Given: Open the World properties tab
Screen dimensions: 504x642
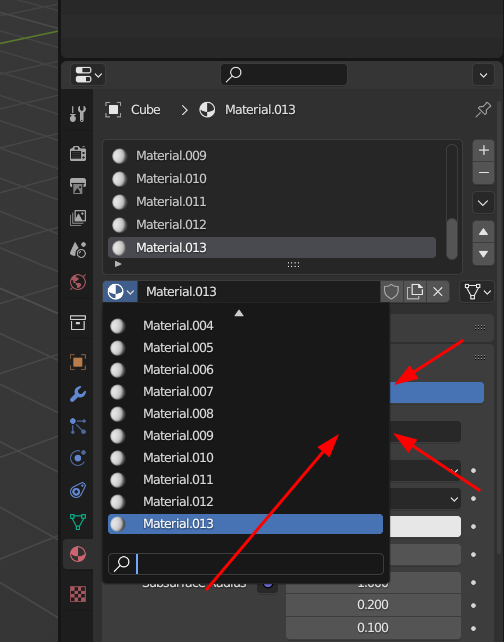Looking at the screenshot, I should point(78,282).
